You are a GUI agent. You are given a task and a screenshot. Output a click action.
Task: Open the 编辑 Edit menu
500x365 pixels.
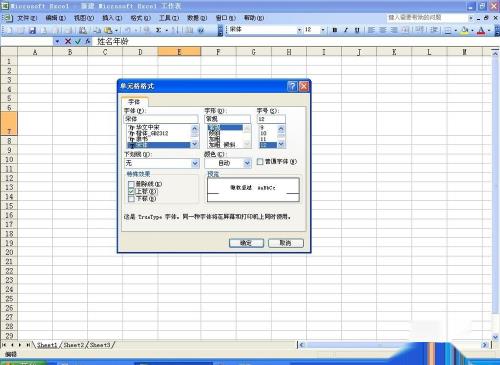tap(56, 18)
